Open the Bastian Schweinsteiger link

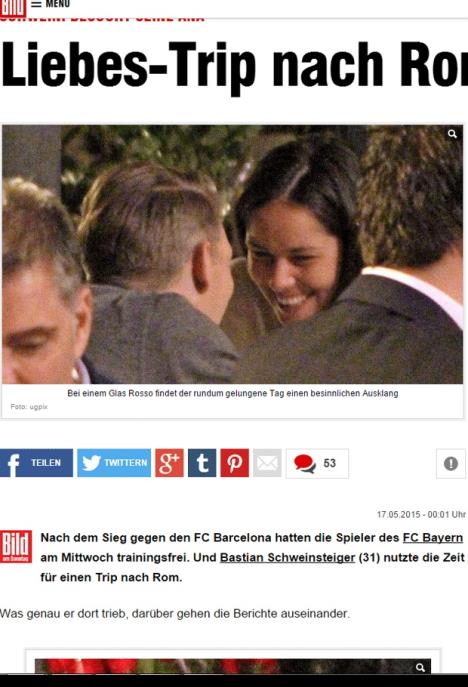click(x=287, y=557)
